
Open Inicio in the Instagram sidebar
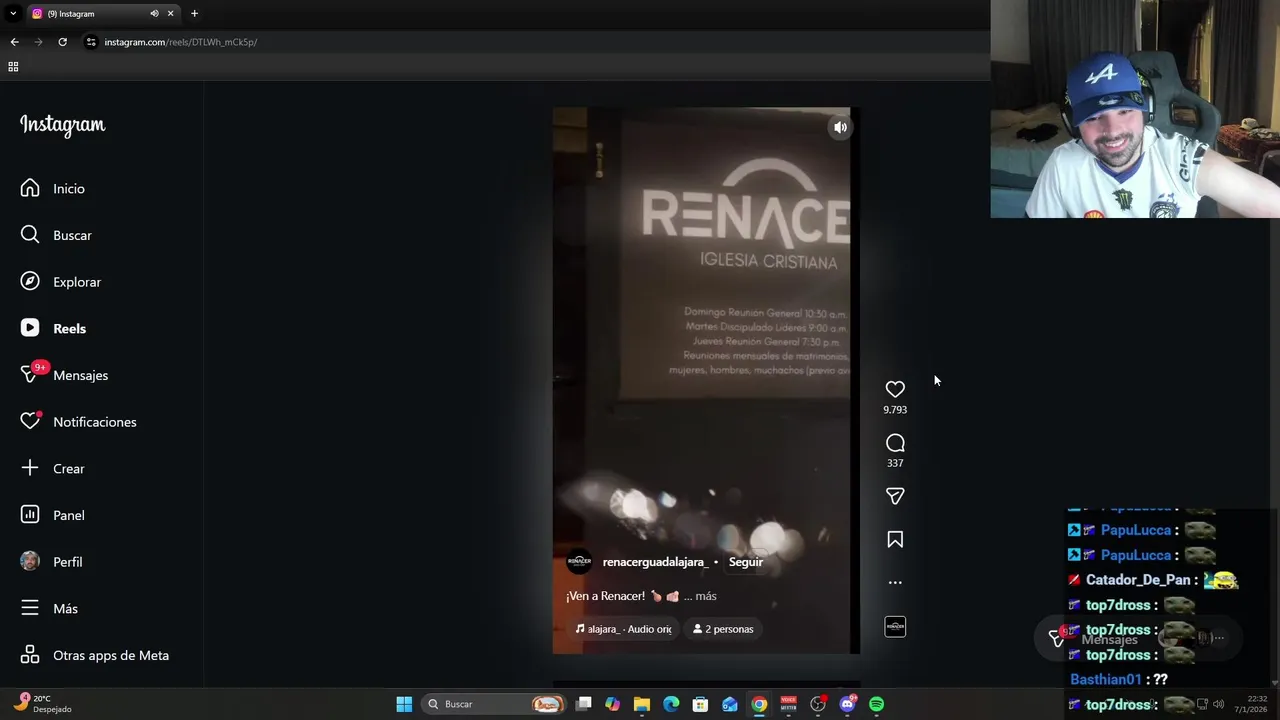click(x=53, y=188)
